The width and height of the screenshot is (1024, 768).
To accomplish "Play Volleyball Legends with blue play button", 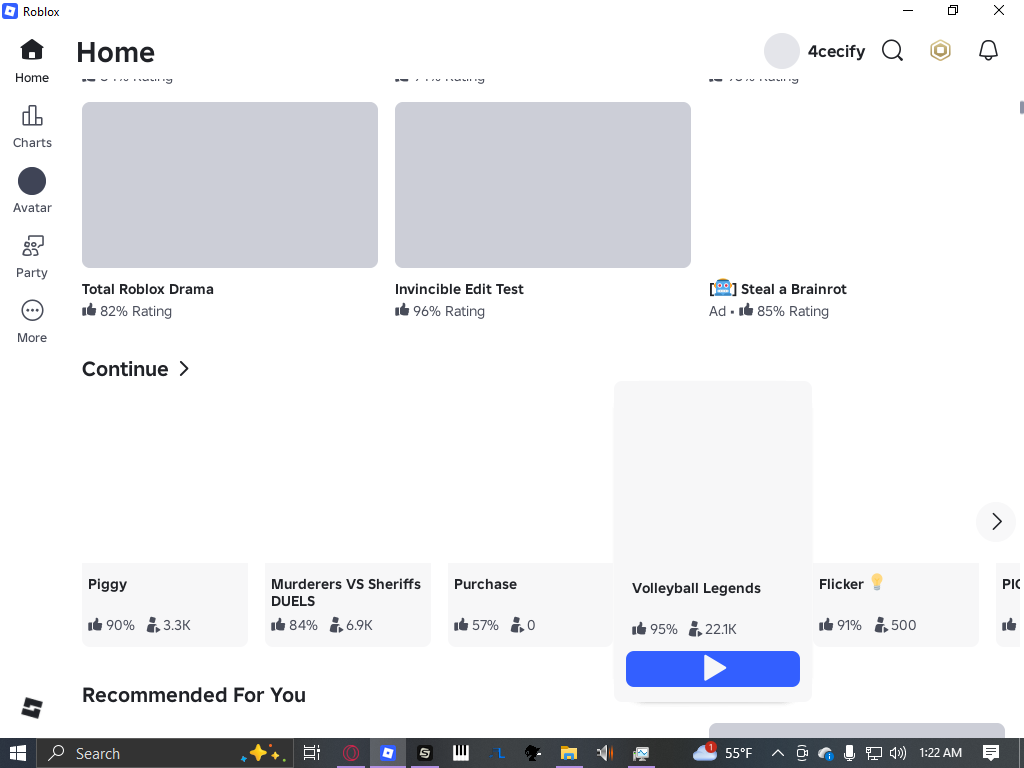I will 712,669.
